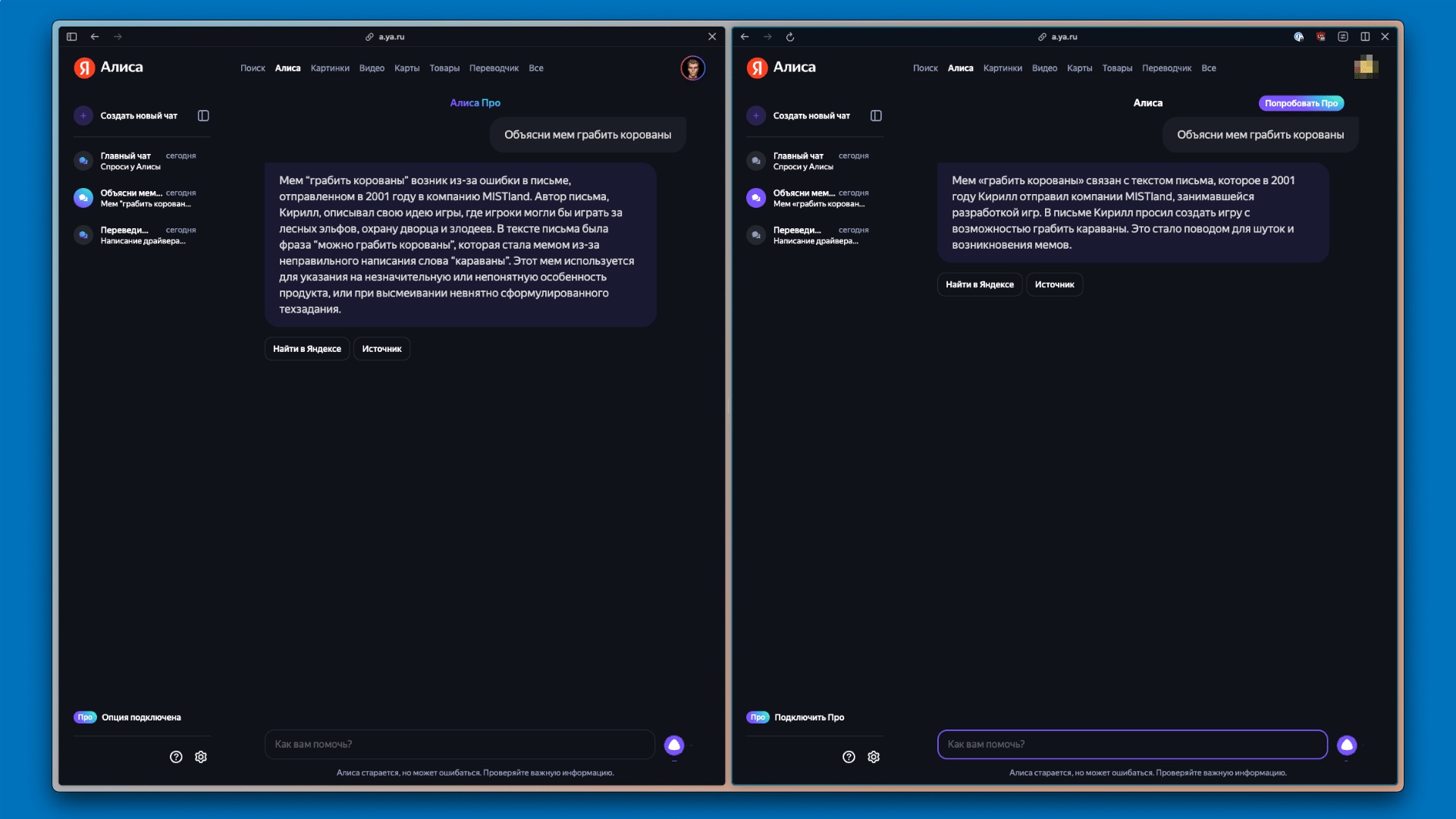
Task: Click plus icon to create chat, left window
Action: click(x=83, y=115)
